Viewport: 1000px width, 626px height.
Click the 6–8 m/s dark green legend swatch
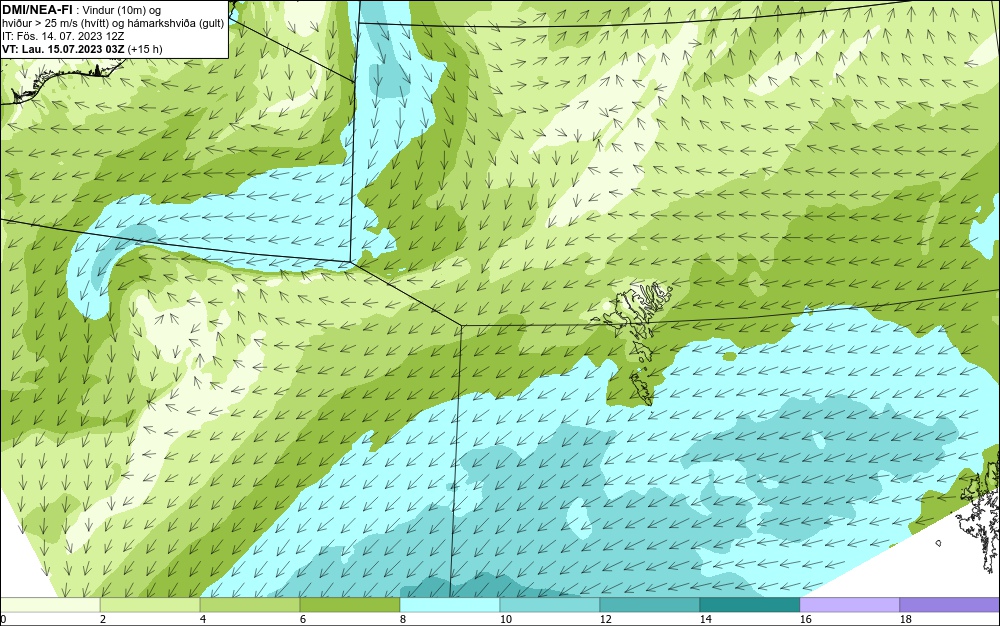click(349, 605)
